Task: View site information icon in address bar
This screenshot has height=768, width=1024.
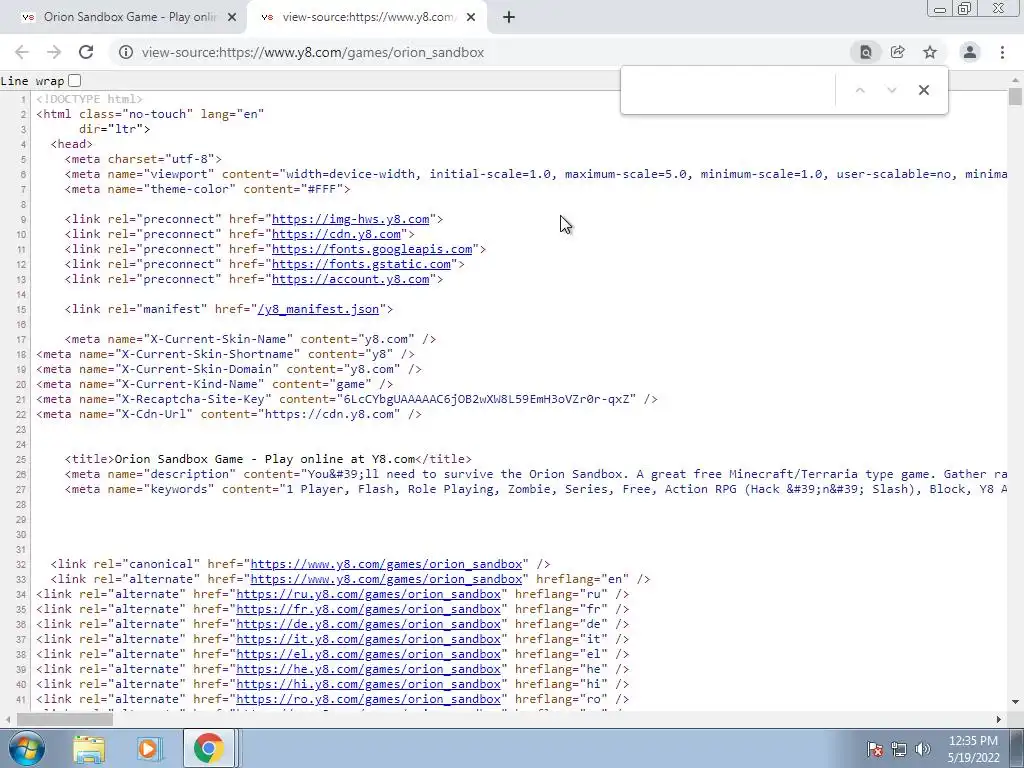Action: click(x=125, y=52)
